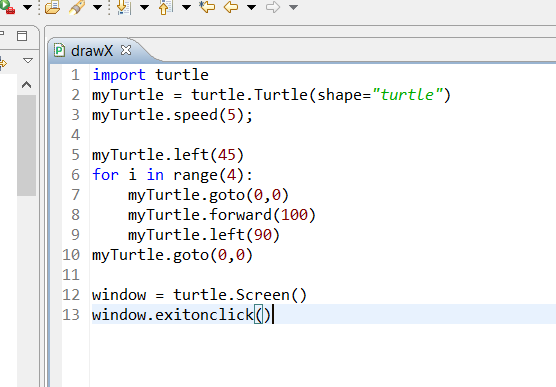This screenshot has width=556, height=387.
Task: Open the Back history dropdown arrow
Action: pyautogui.click(x=251, y=7)
